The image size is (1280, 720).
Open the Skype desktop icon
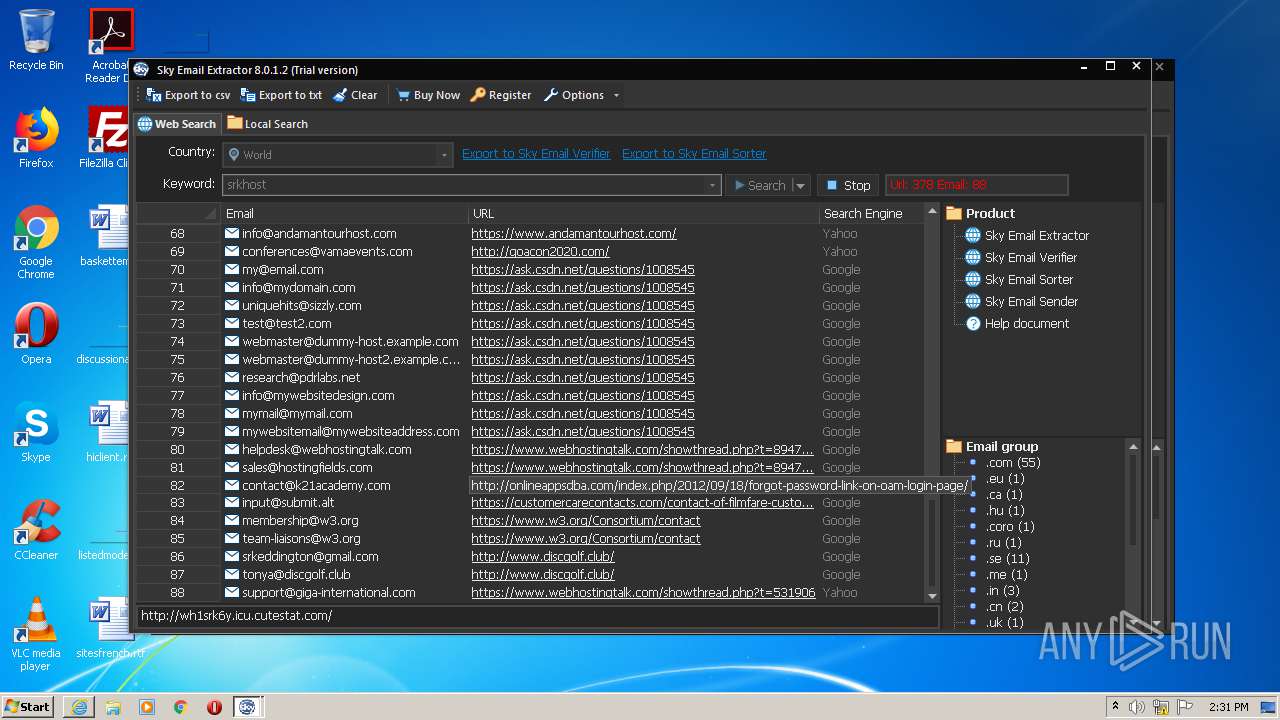[36, 432]
